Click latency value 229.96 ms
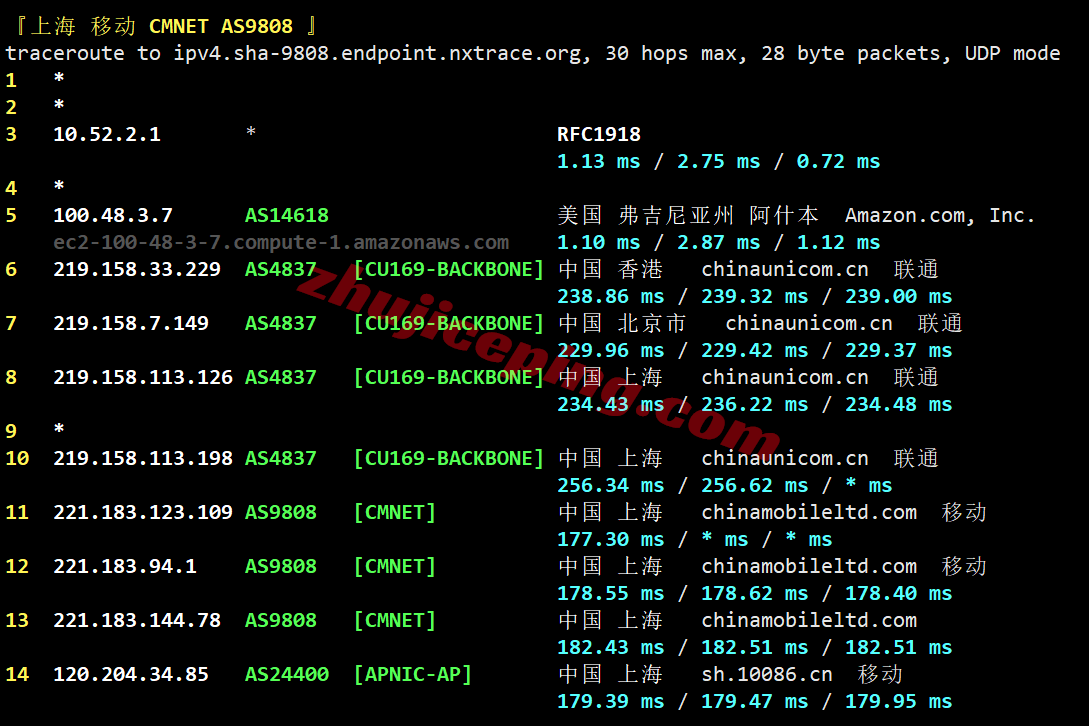This screenshot has height=726, width=1089. tap(610, 351)
